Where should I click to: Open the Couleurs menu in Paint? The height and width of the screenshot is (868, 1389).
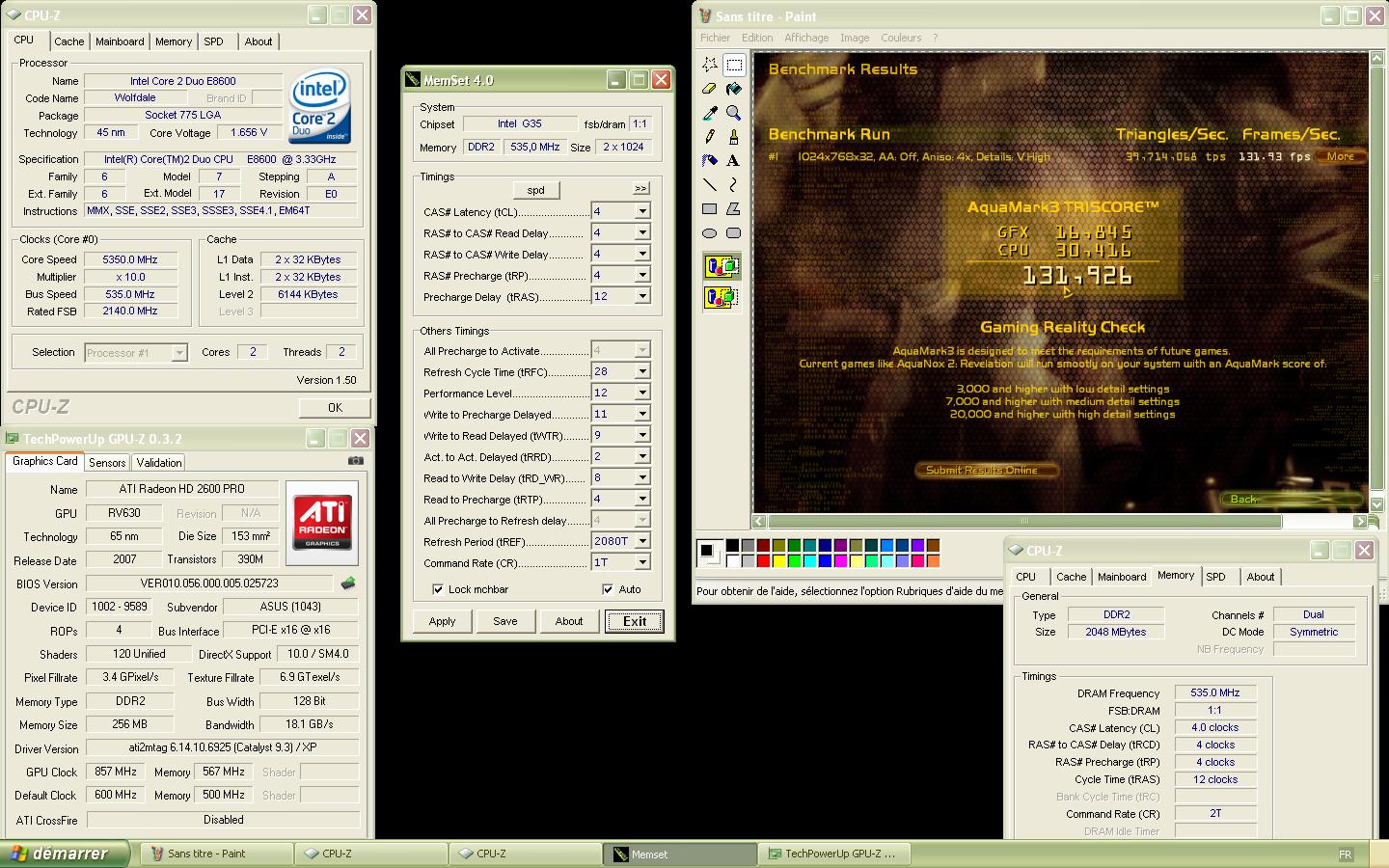click(x=901, y=38)
